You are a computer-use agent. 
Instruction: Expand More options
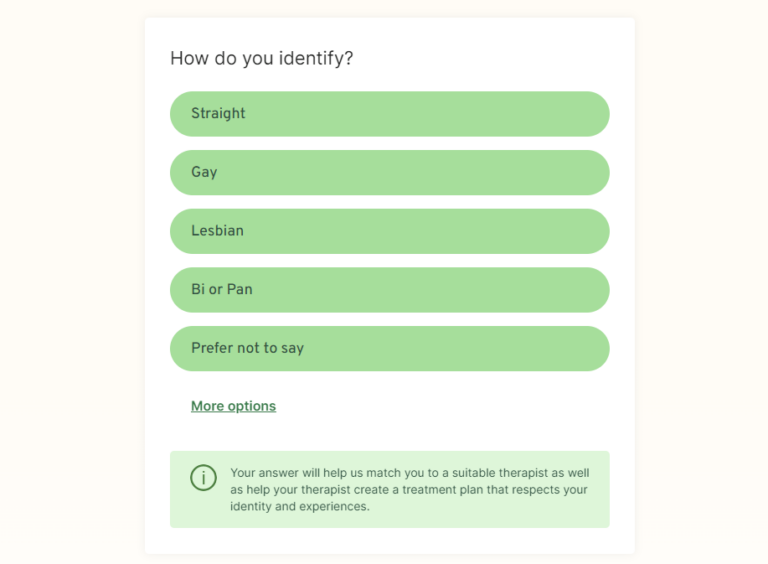coord(233,406)
